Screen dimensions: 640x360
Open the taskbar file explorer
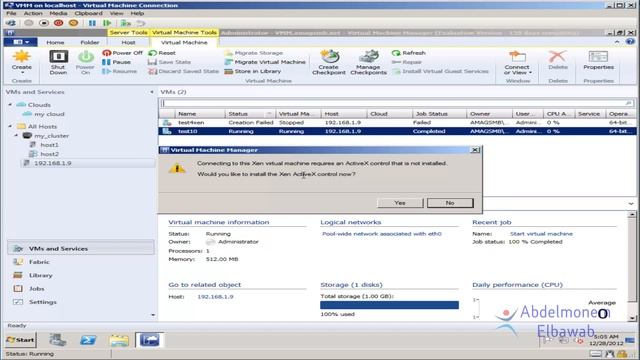(x=119, y=340)
